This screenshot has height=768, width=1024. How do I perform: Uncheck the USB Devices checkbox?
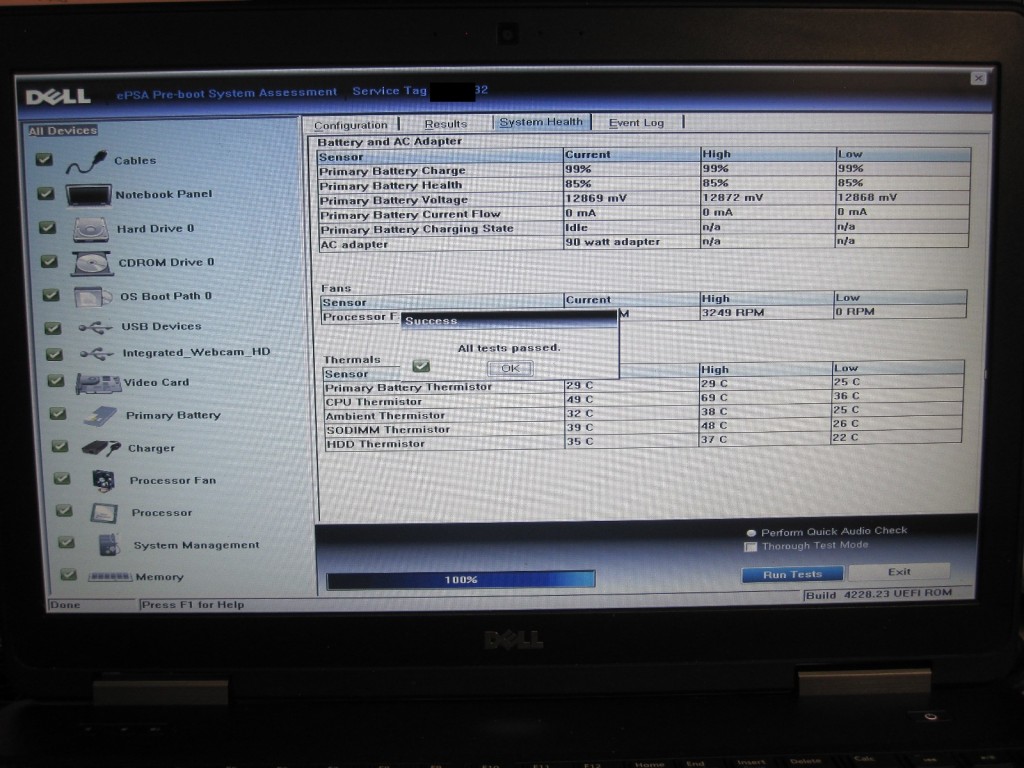click(53, 327)
